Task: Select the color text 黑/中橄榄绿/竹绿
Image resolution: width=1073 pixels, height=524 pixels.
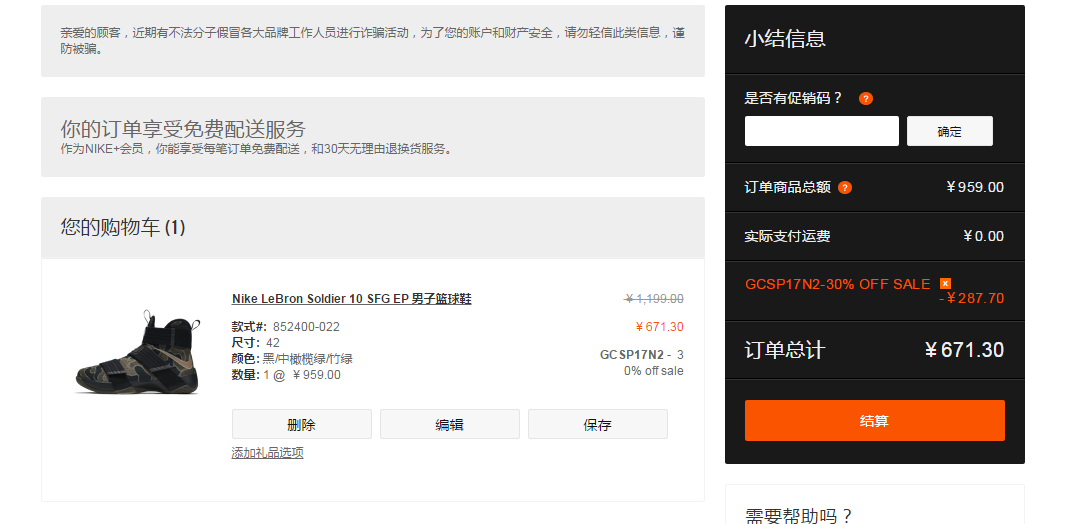Action: [x=307, y=358]
